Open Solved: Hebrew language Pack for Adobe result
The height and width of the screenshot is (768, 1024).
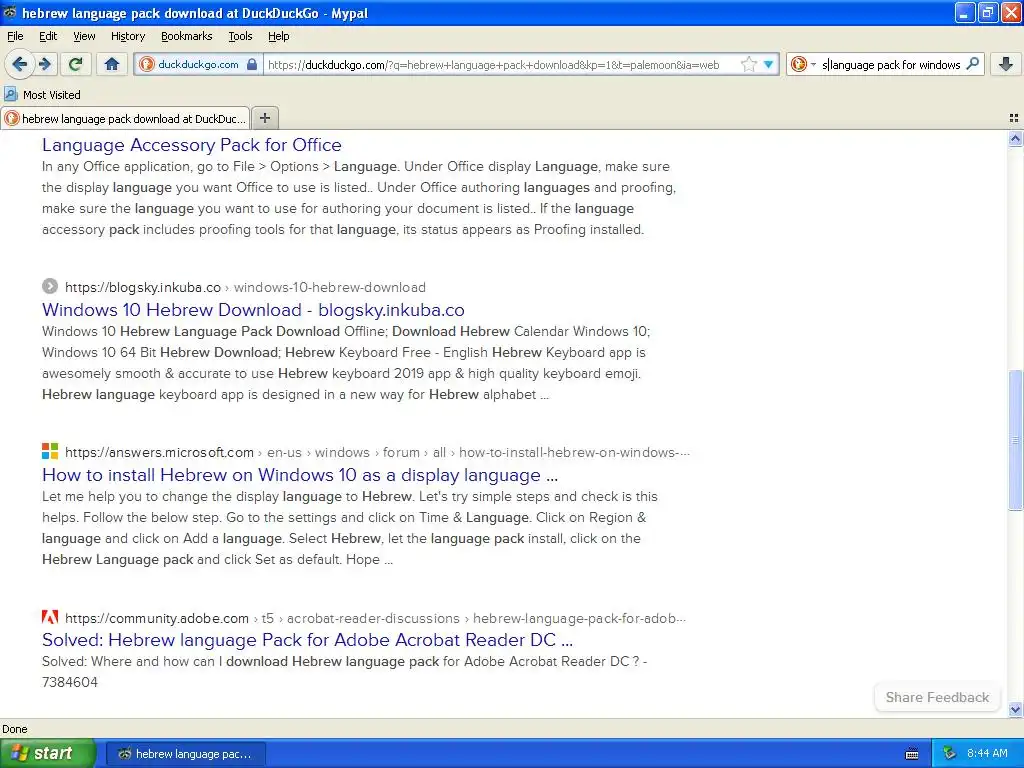307,640
